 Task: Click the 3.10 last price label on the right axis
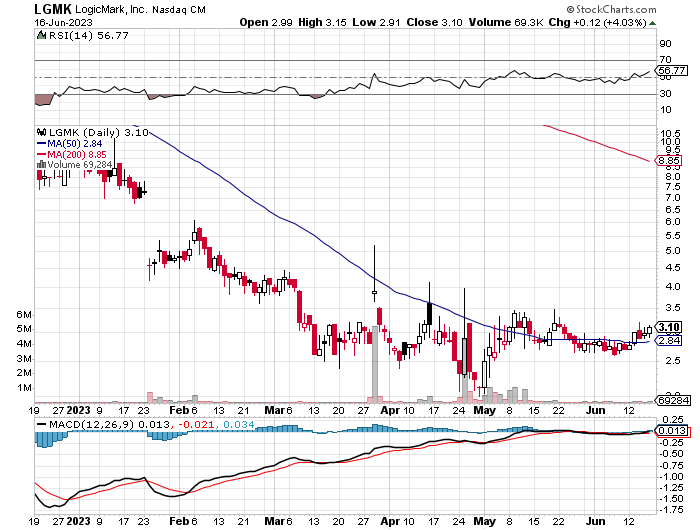pos(668,327)
